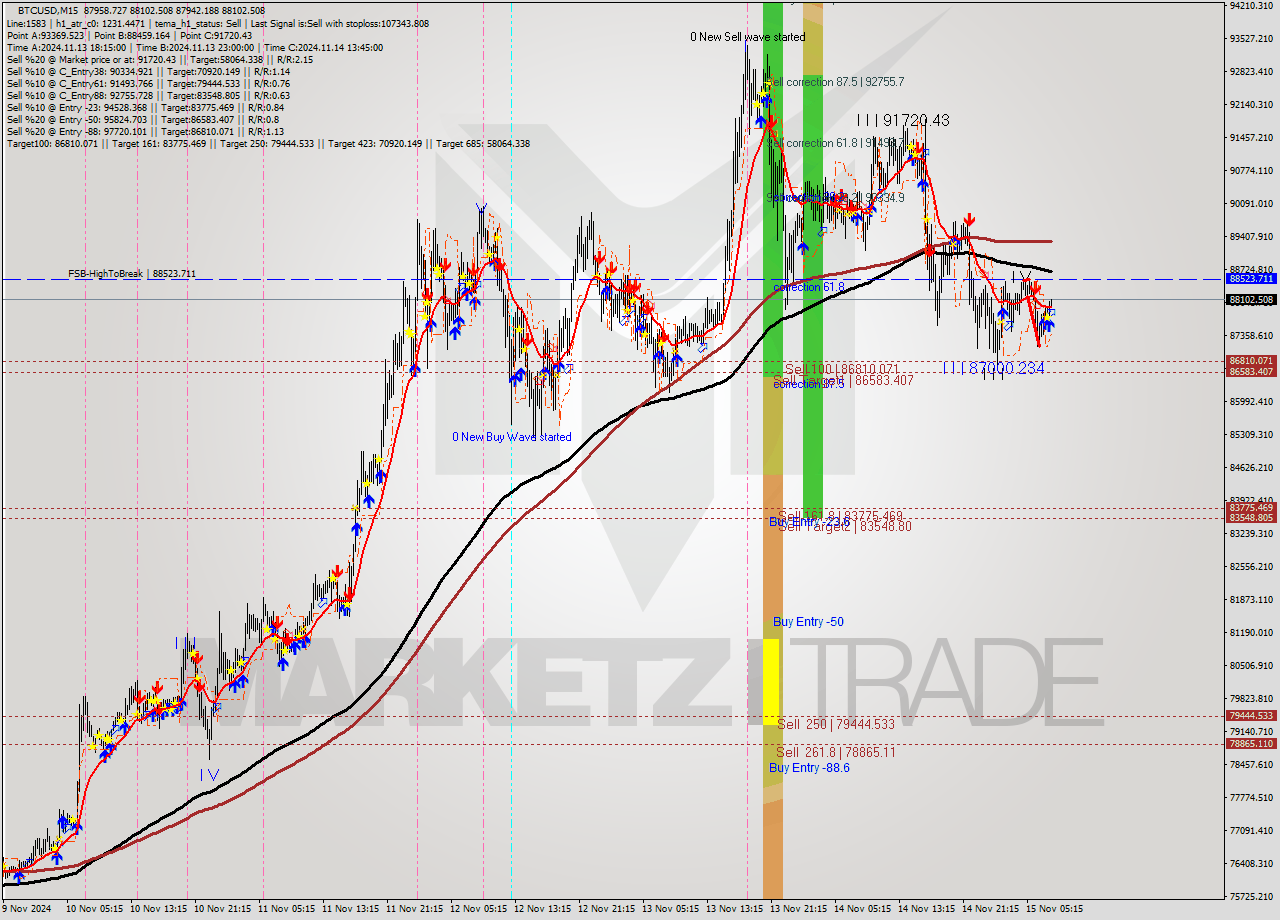
Task: Select the '13 Nov 13:15' time axis label
Action: coord(737,909)
